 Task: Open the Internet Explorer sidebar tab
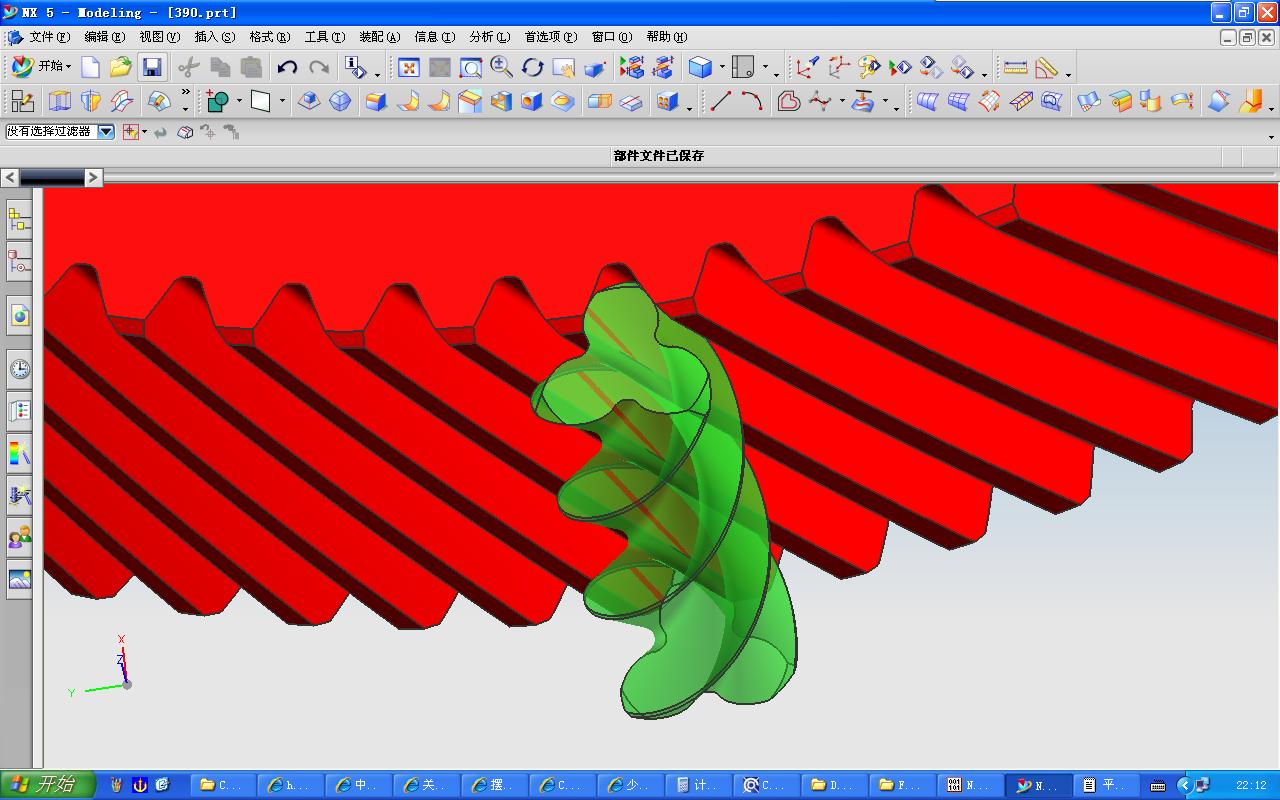click(19, 316)
